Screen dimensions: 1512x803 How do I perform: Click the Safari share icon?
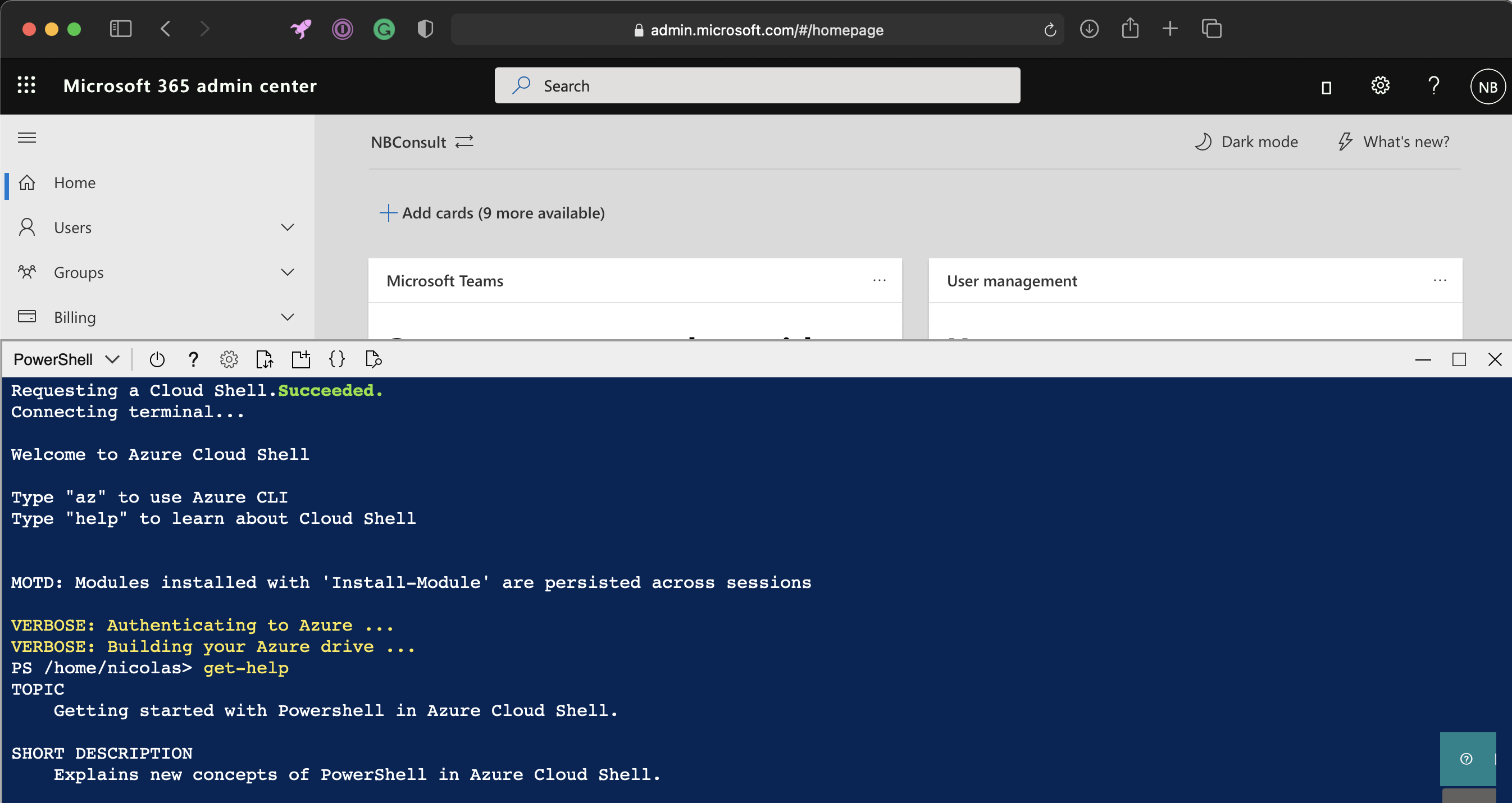pos(1130,28)
